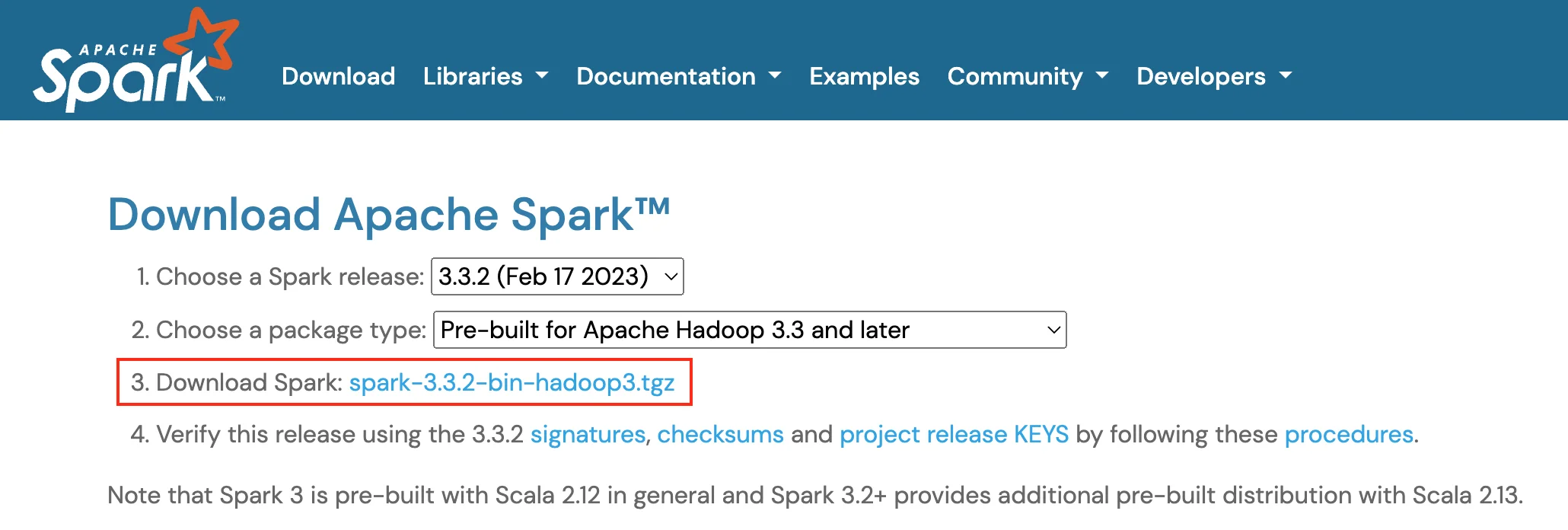Expand the Developers menu

(x=1214, y=76)
